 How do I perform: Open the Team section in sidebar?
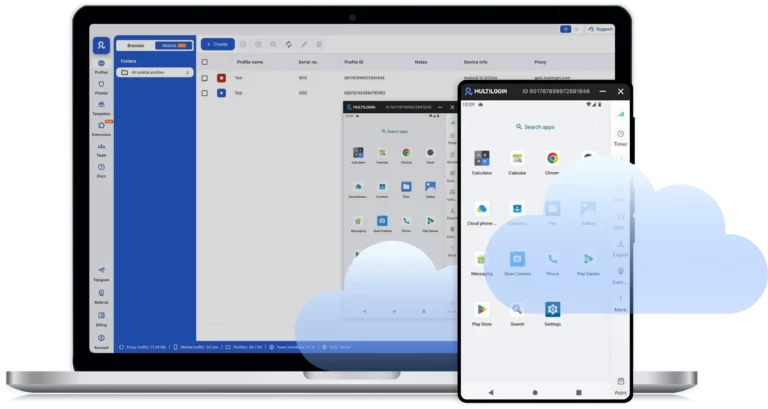101,149
